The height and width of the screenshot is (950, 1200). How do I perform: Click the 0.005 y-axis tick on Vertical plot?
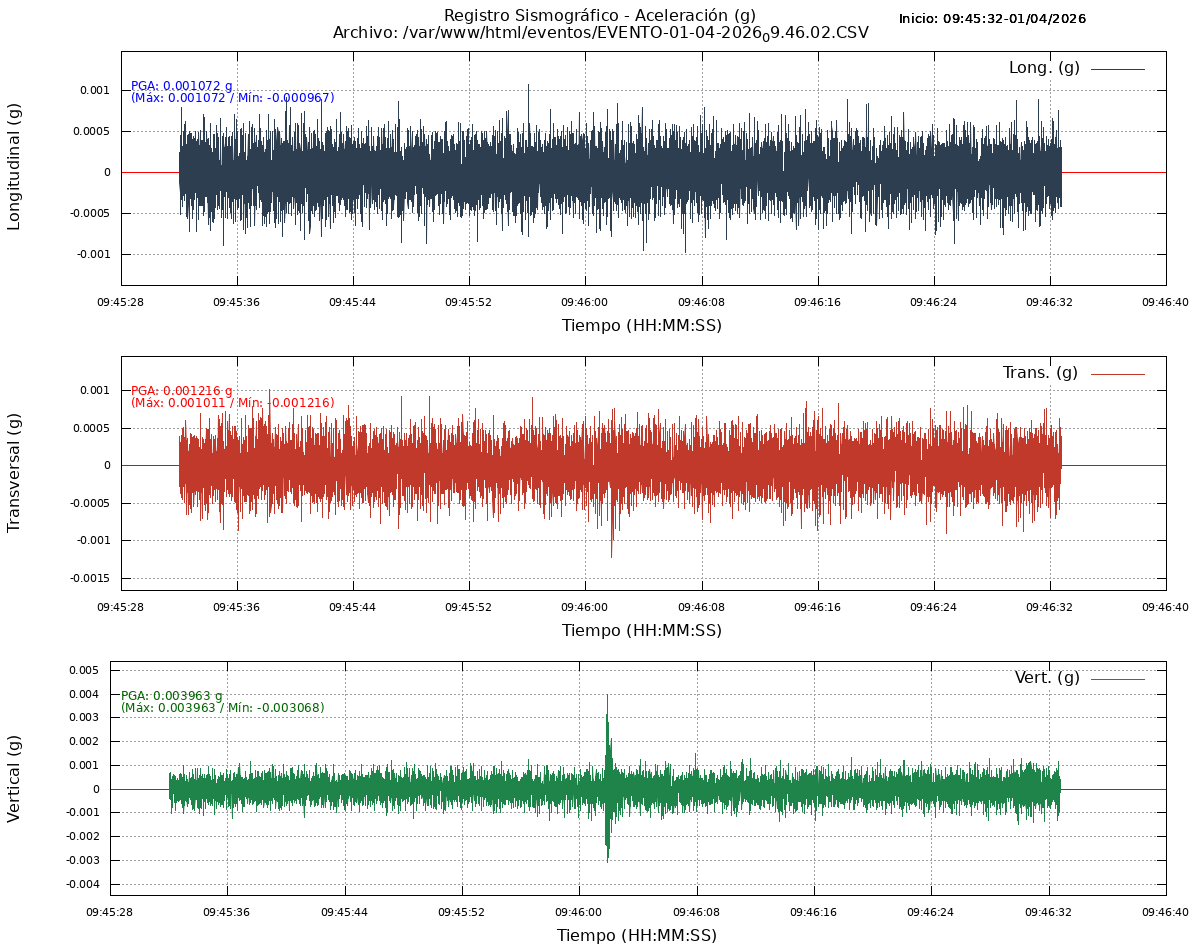click(x=83, y=670)
